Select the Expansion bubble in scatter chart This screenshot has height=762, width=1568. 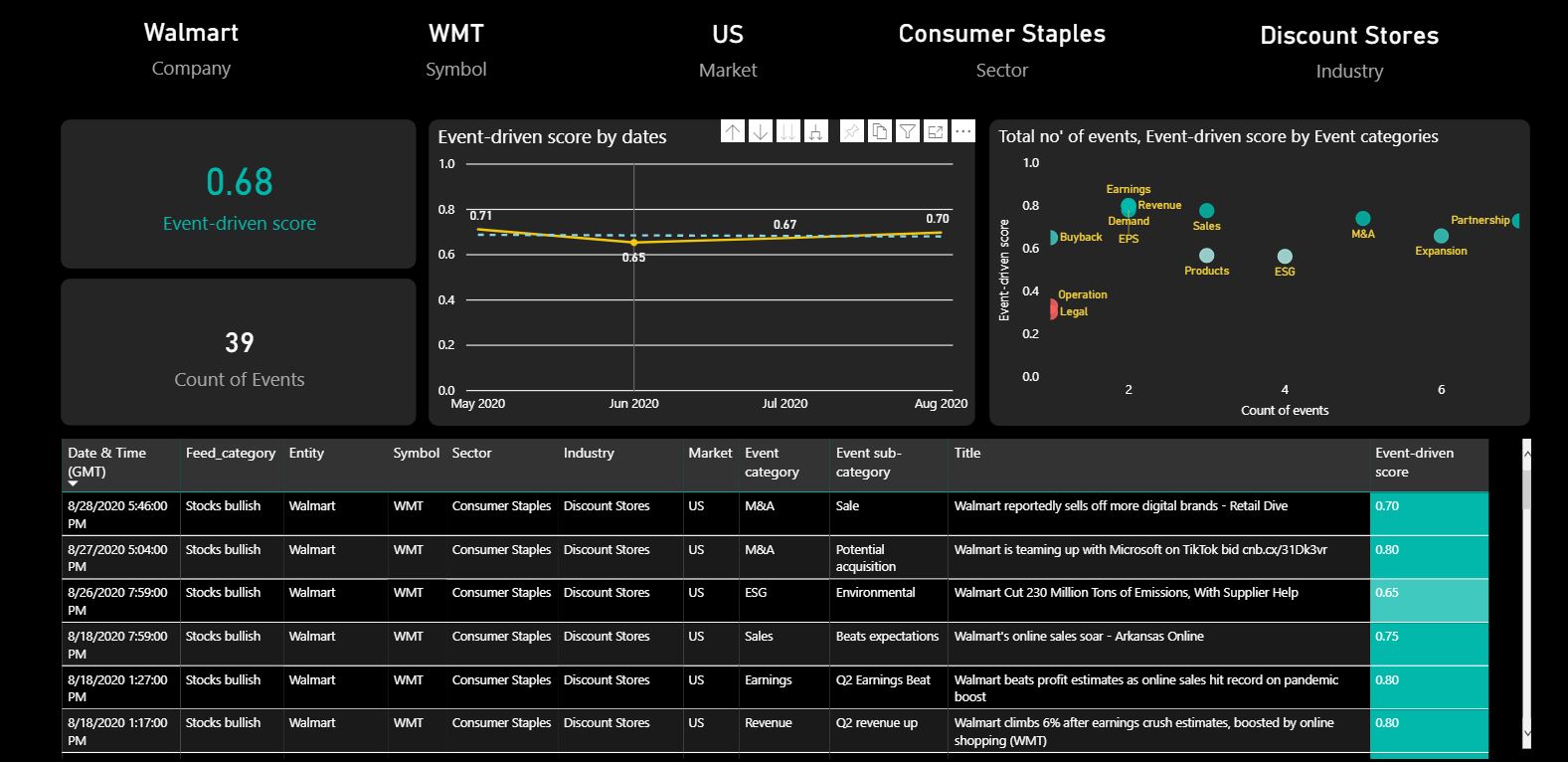click(x=1441, y=236)
